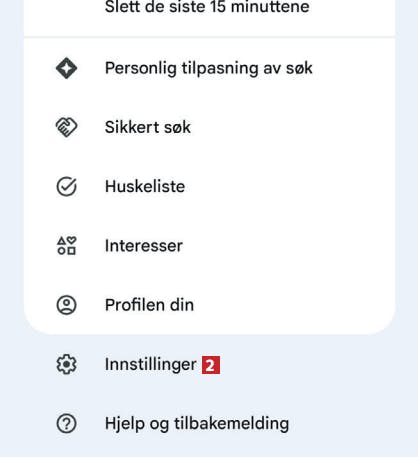Click the word tilpasning in personalization row

pyautogui.click(x=220, y=69)
